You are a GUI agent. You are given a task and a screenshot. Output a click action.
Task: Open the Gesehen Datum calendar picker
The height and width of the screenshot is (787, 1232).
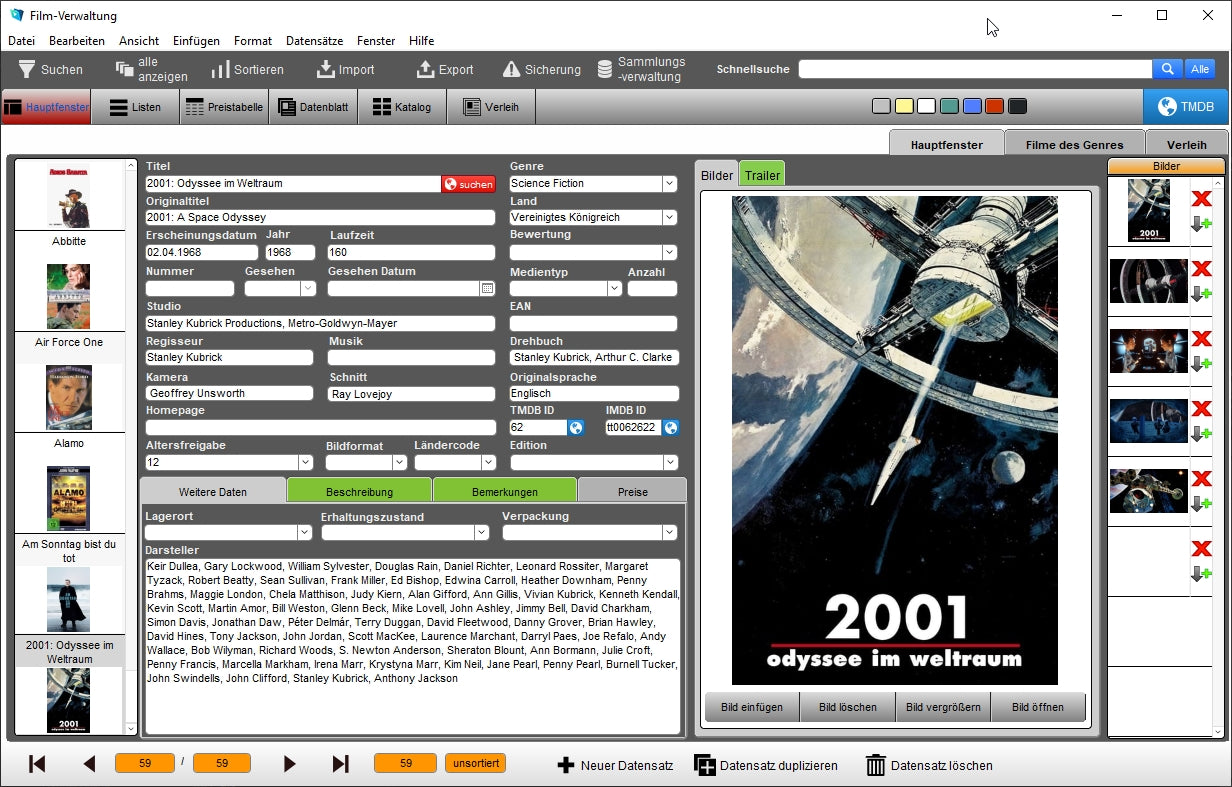[x=487, y=289]
